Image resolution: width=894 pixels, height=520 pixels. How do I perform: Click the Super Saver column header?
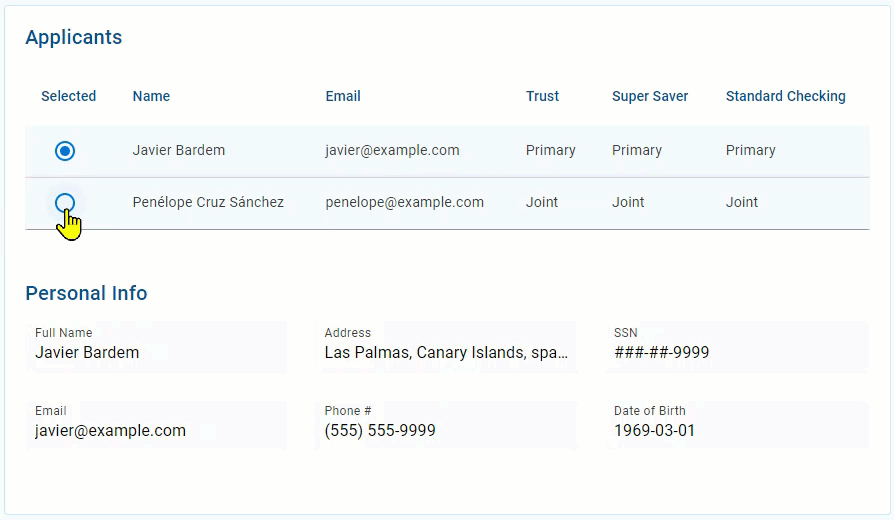click(649, 96)
